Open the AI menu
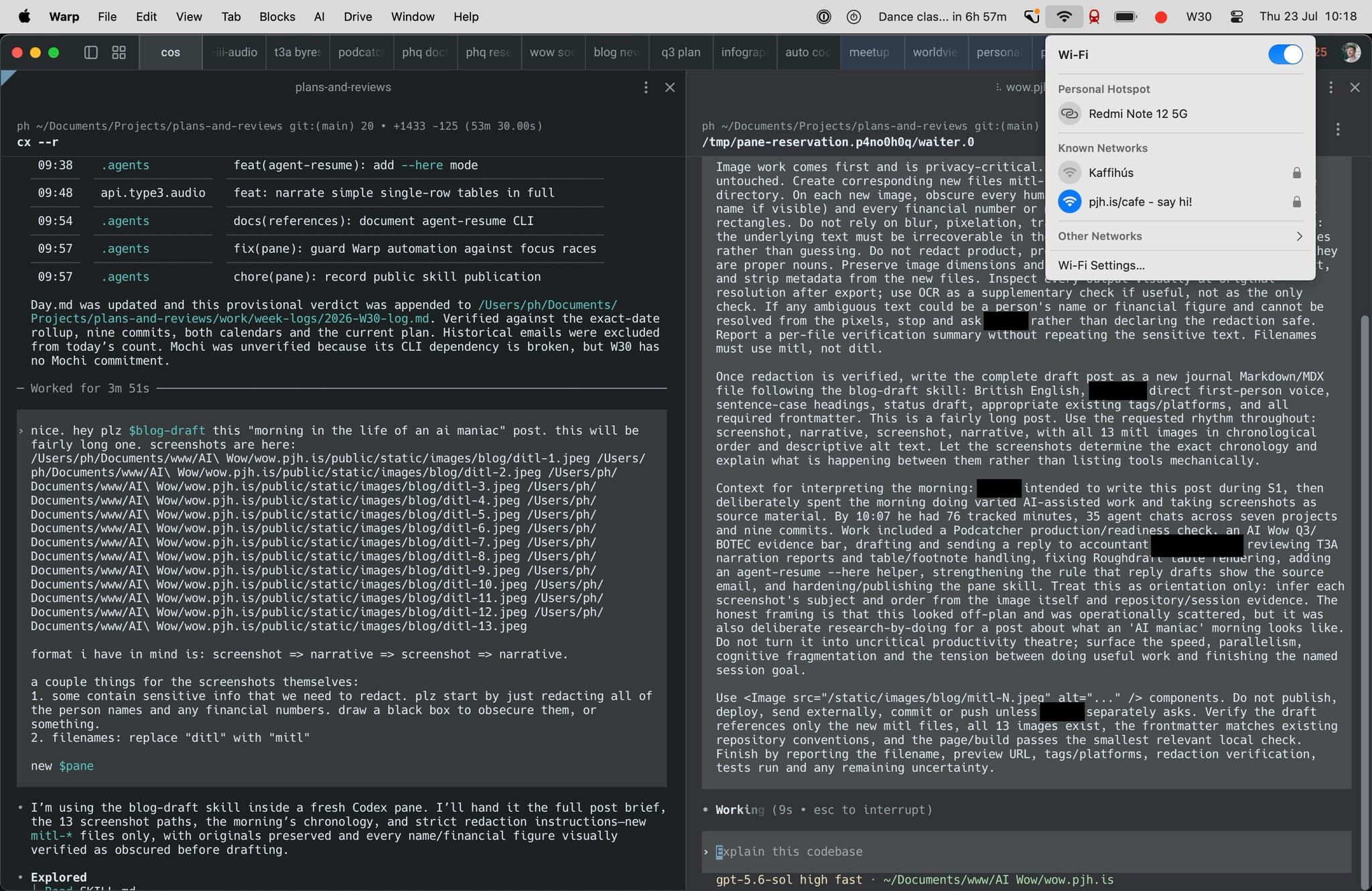1372x891 pixels. point(320,17)
